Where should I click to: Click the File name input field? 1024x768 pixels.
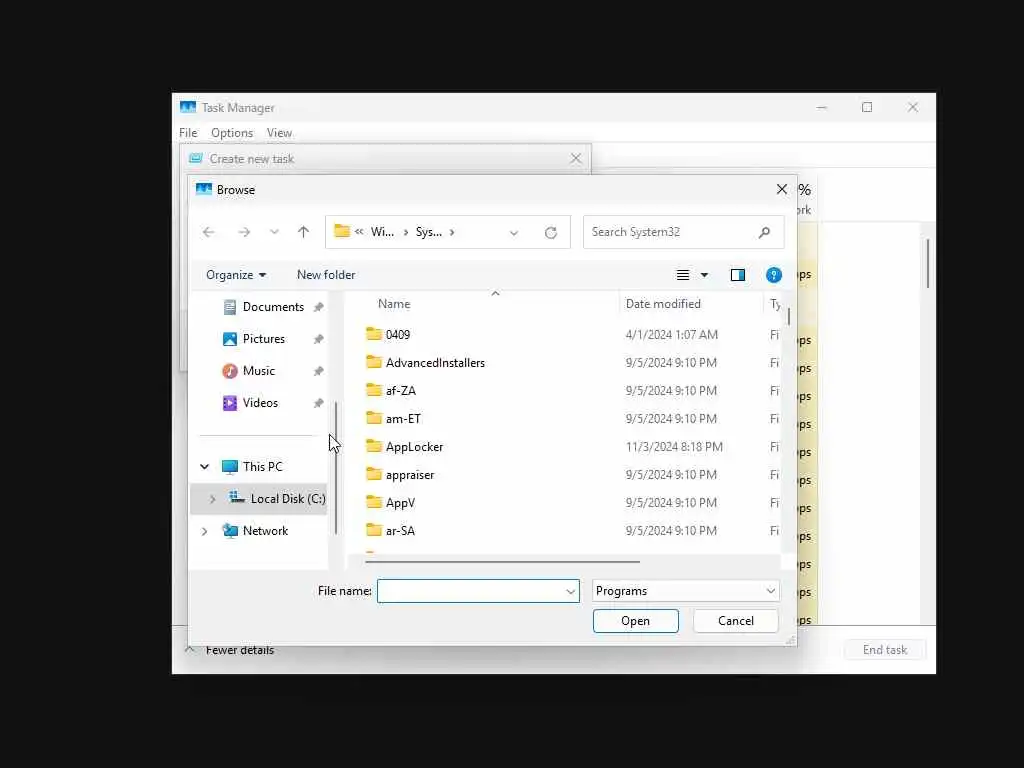(472, 591)
